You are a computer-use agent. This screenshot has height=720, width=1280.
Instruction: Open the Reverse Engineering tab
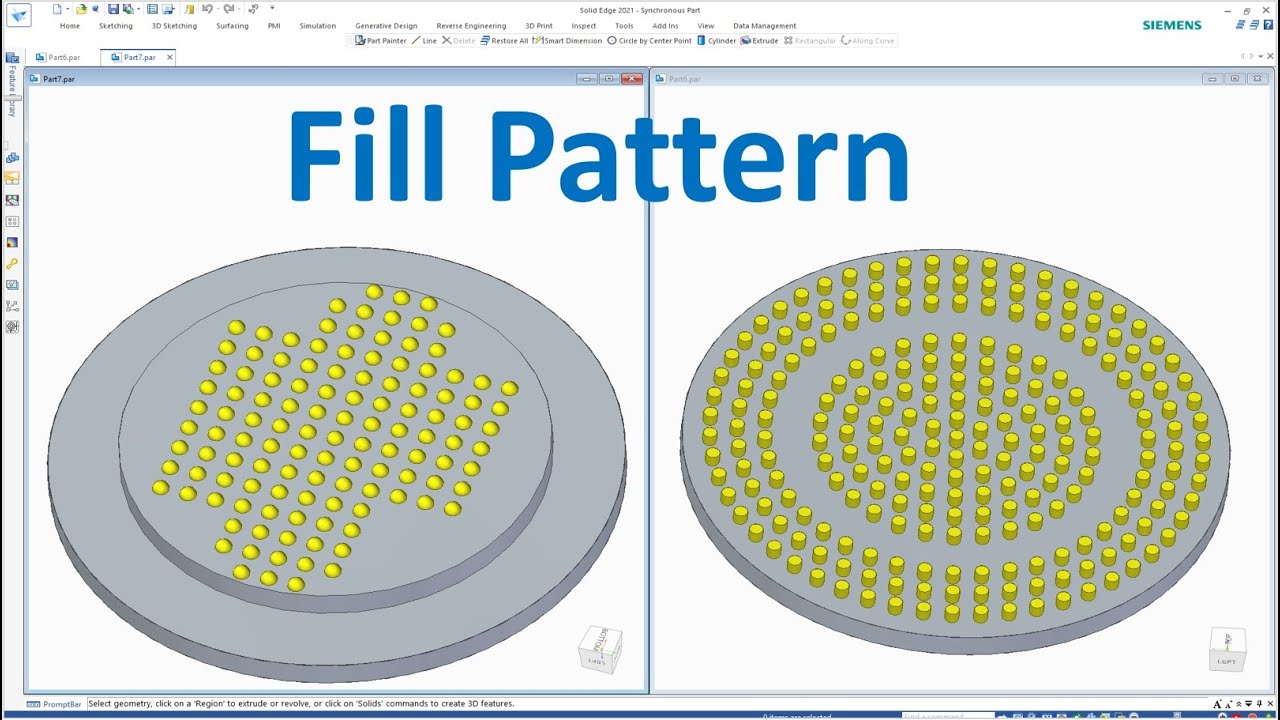click(471, 26)
